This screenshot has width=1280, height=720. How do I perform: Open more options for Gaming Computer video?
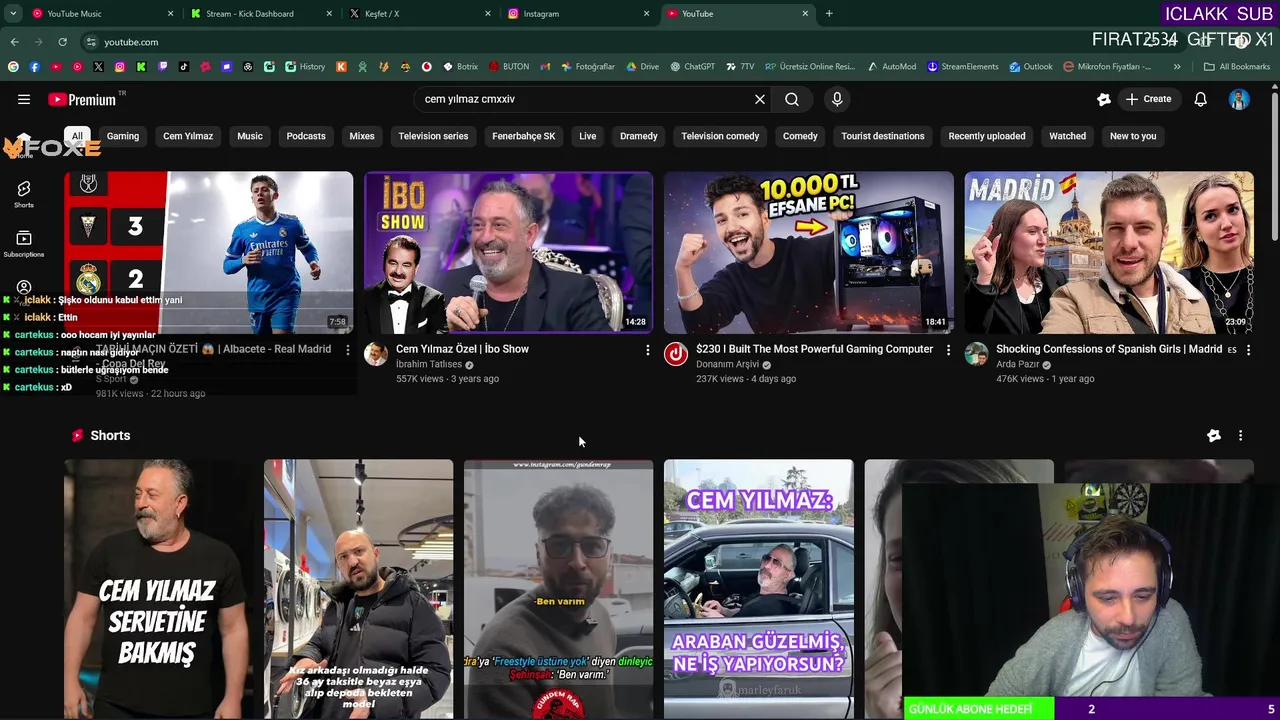point(948,350)
